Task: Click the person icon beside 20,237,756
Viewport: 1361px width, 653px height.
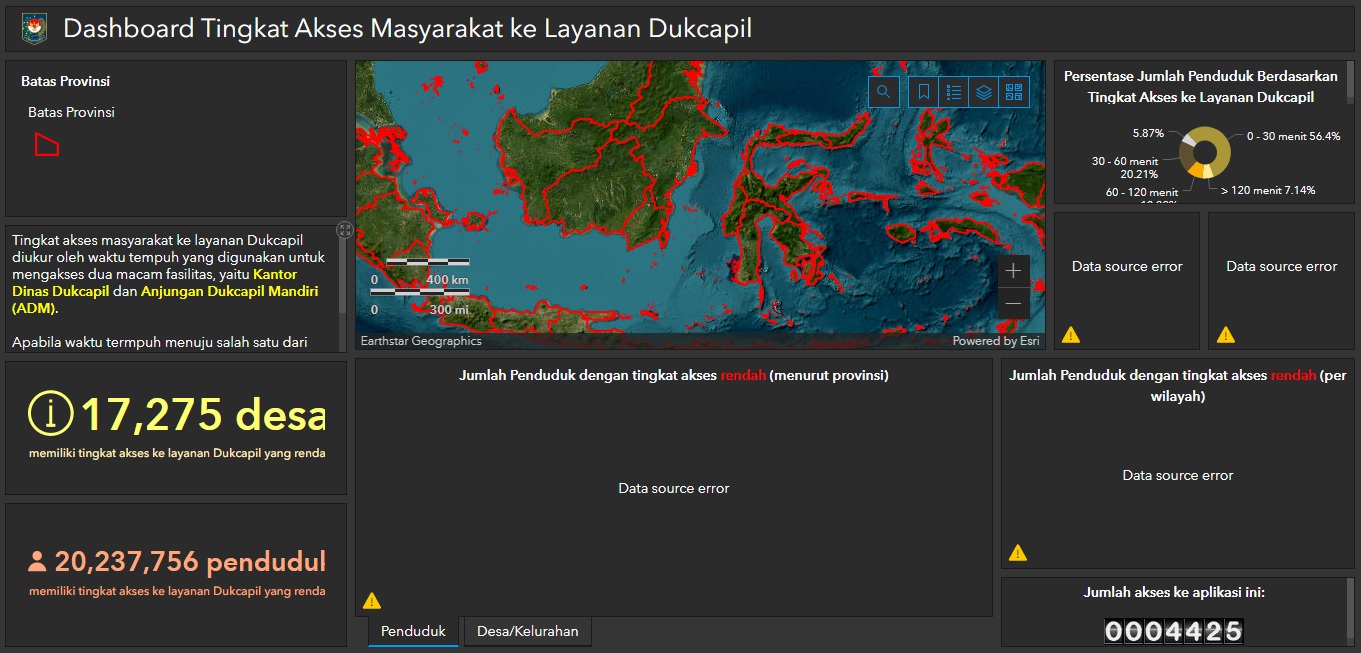Action: (37, 561)
